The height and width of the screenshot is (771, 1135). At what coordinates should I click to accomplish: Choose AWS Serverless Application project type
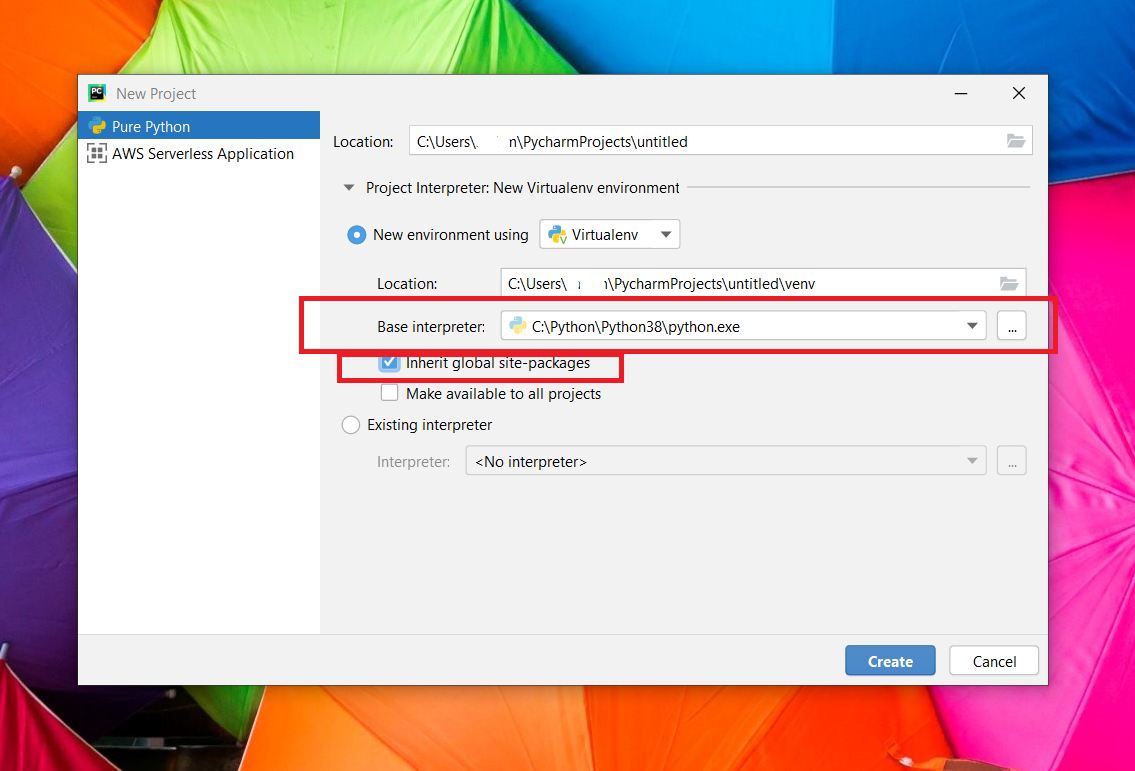pyautogui.click(x=202, y=154)
